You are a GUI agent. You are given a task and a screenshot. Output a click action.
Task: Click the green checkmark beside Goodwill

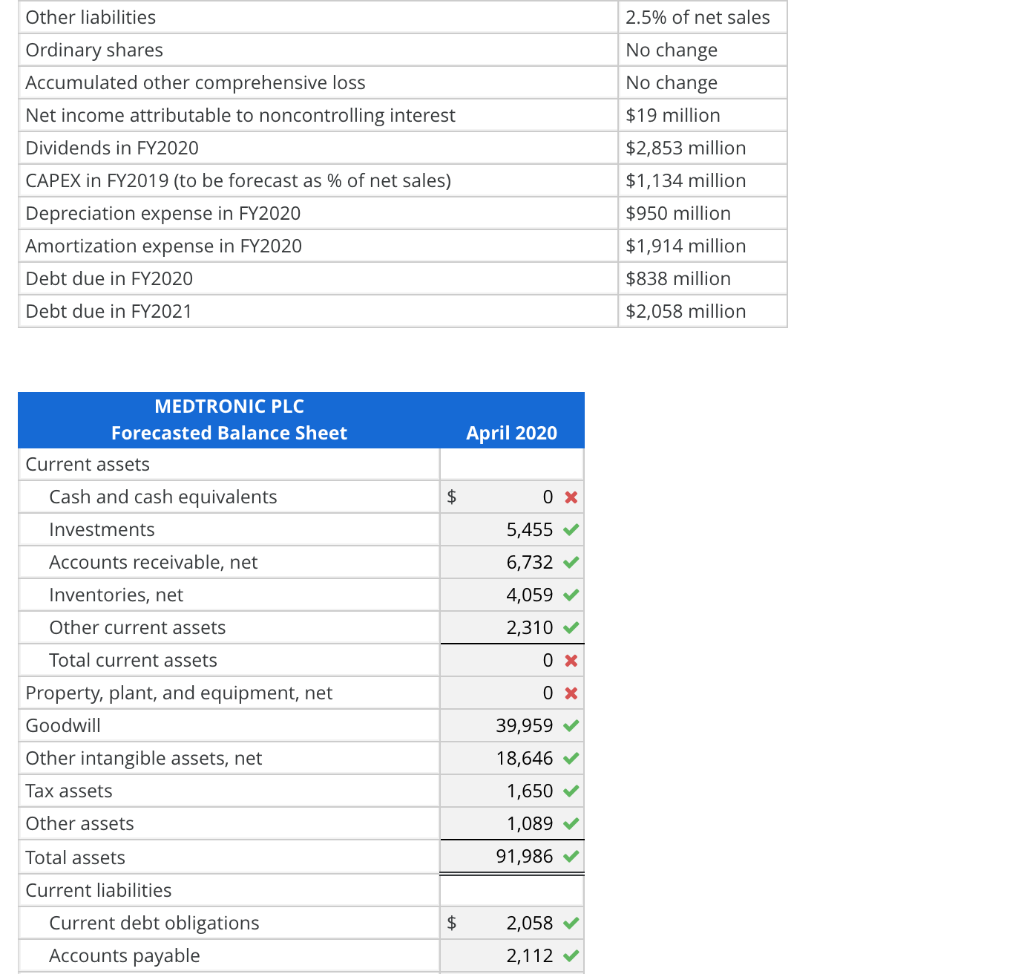pyautogui.click(x=571, y=725)
